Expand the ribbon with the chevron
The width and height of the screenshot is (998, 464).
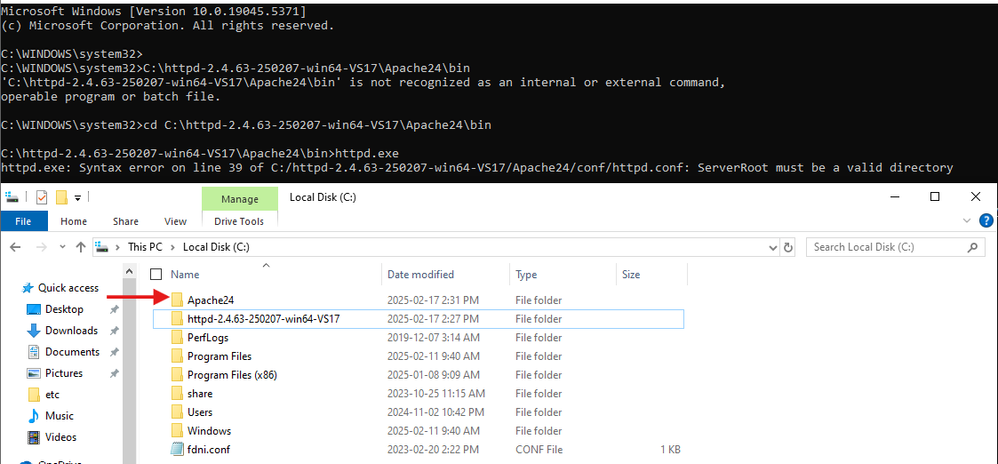pyautogui.click(x=967, y=220)
